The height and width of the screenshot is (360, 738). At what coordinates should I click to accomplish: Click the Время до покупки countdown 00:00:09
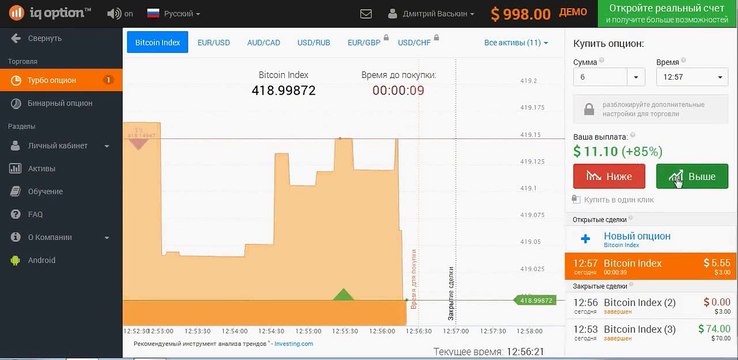click(x=398, y=90)
